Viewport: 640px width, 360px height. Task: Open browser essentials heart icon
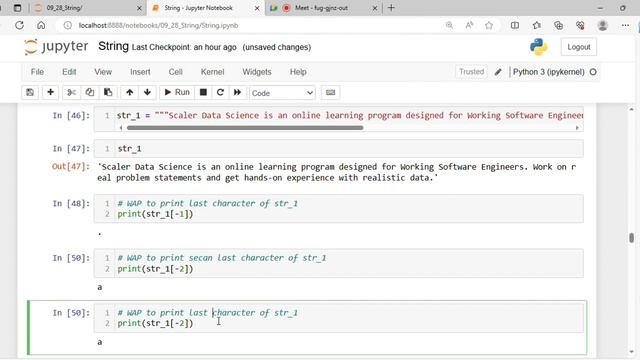click(x=580, y=25)
